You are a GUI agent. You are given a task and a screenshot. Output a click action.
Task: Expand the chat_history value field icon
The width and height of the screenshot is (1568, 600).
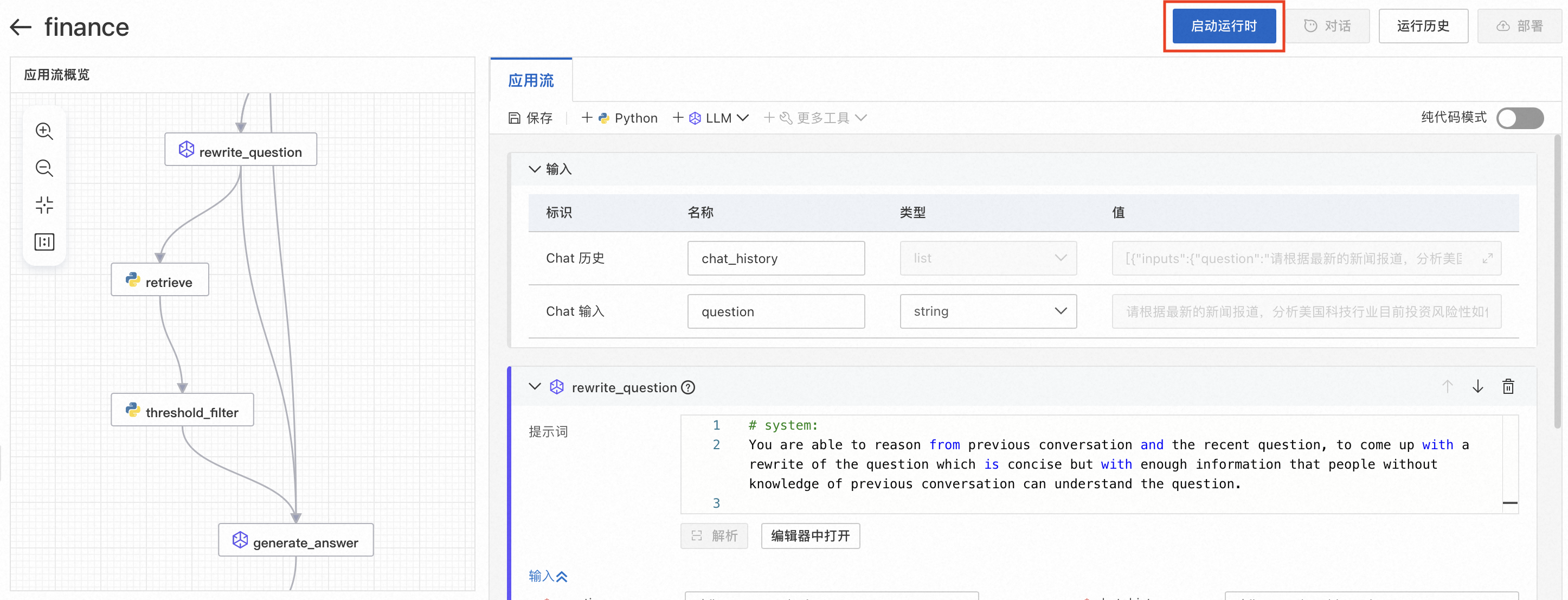[x=1487, y=258]
